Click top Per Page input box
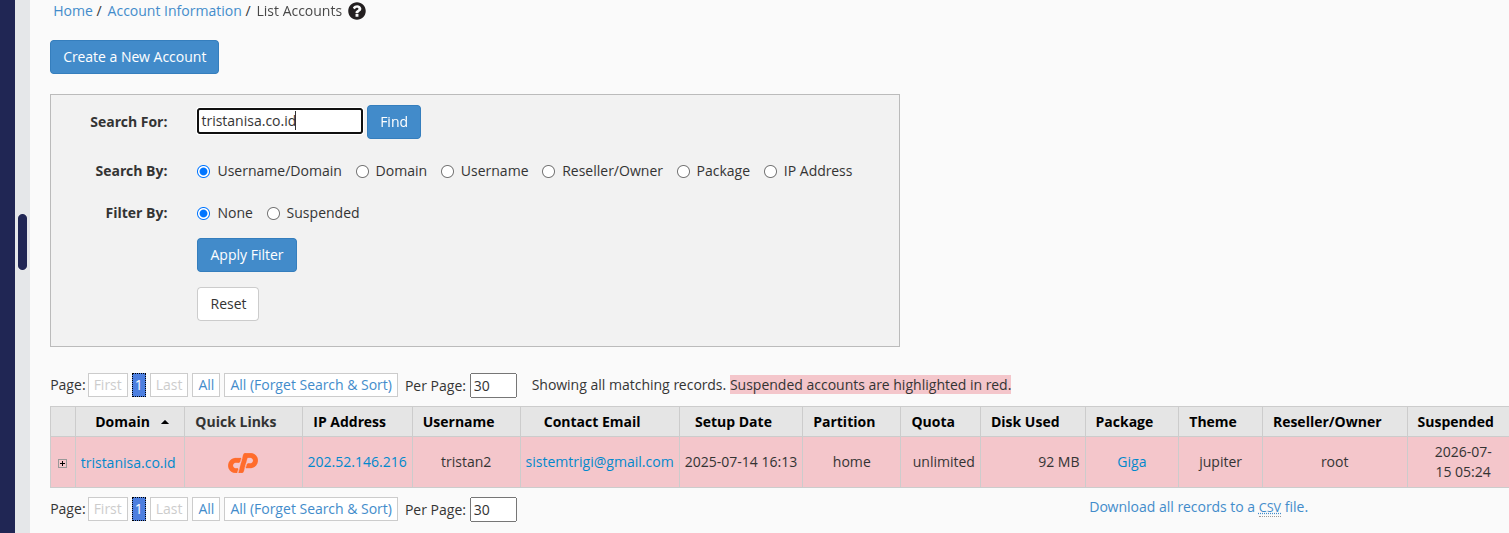The image size is (1509, 533). [493, 385]
